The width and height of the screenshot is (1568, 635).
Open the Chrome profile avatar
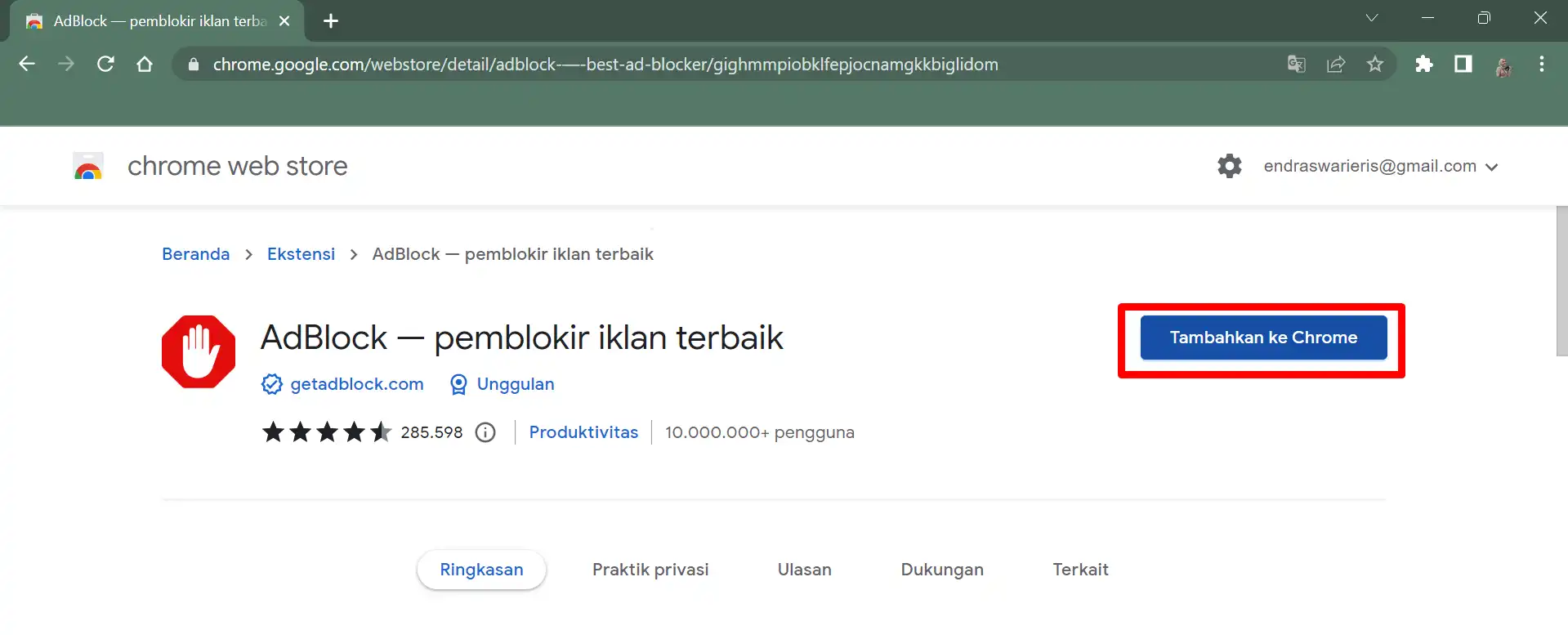click(1503, 65)
